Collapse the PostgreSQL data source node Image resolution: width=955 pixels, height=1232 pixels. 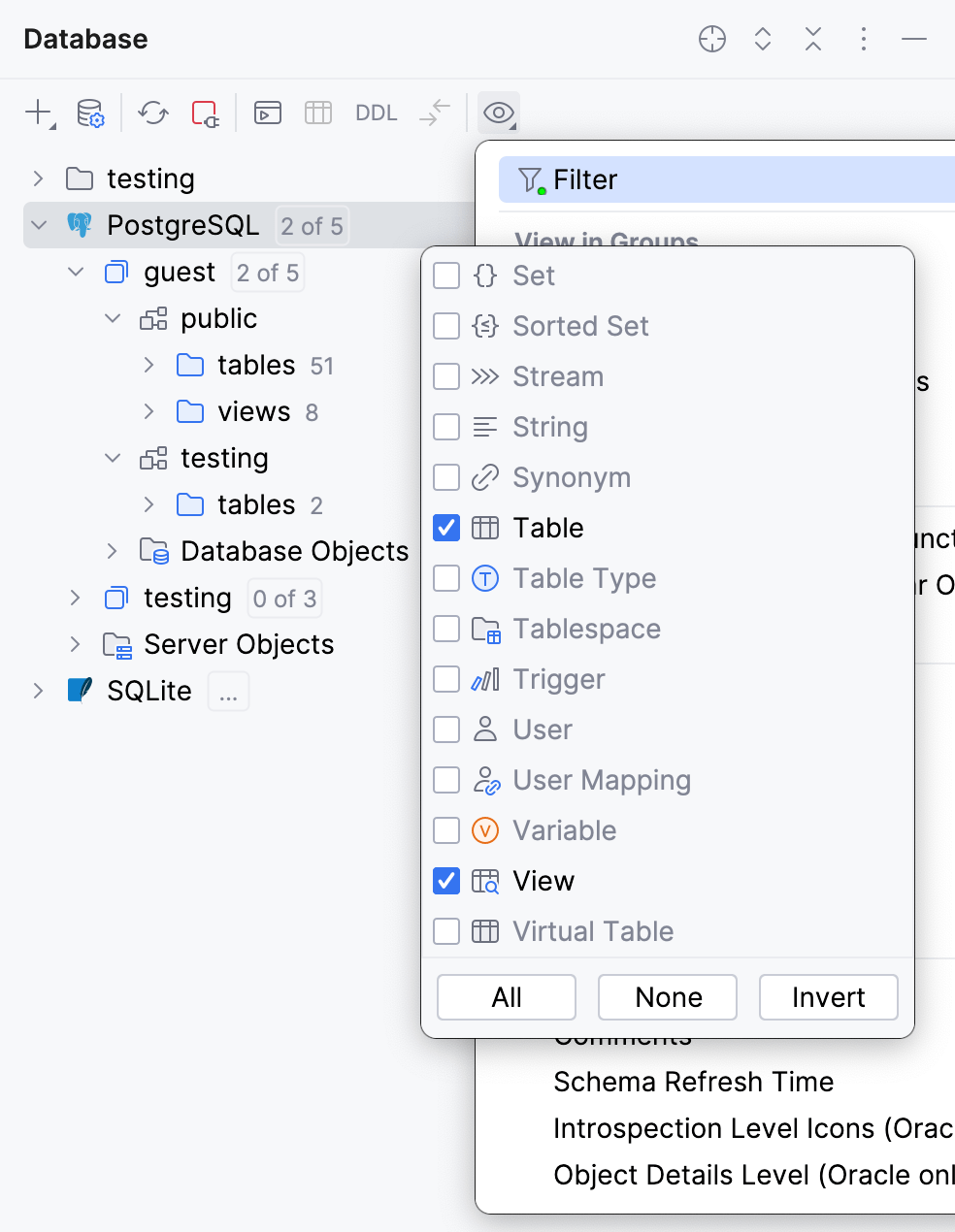click(37, 225)
